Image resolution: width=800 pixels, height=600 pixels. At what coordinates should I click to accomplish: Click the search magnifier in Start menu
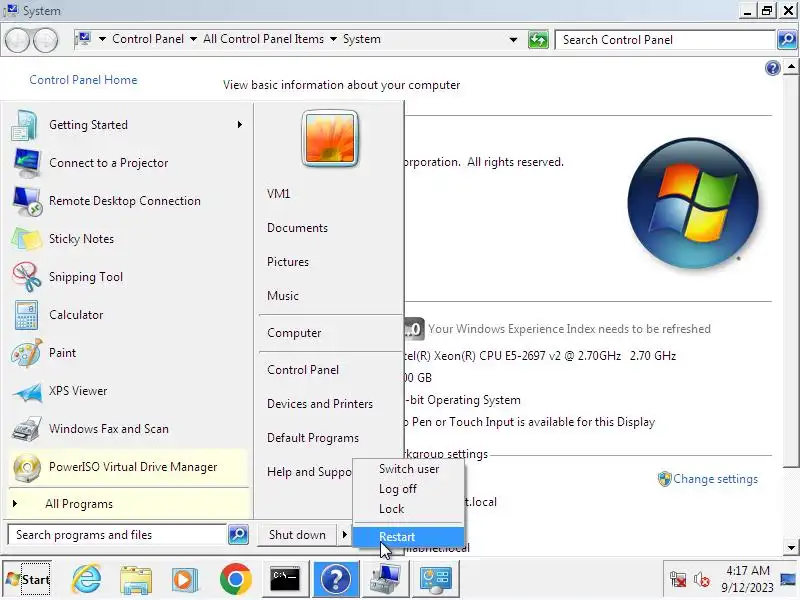tap(238, 535)
